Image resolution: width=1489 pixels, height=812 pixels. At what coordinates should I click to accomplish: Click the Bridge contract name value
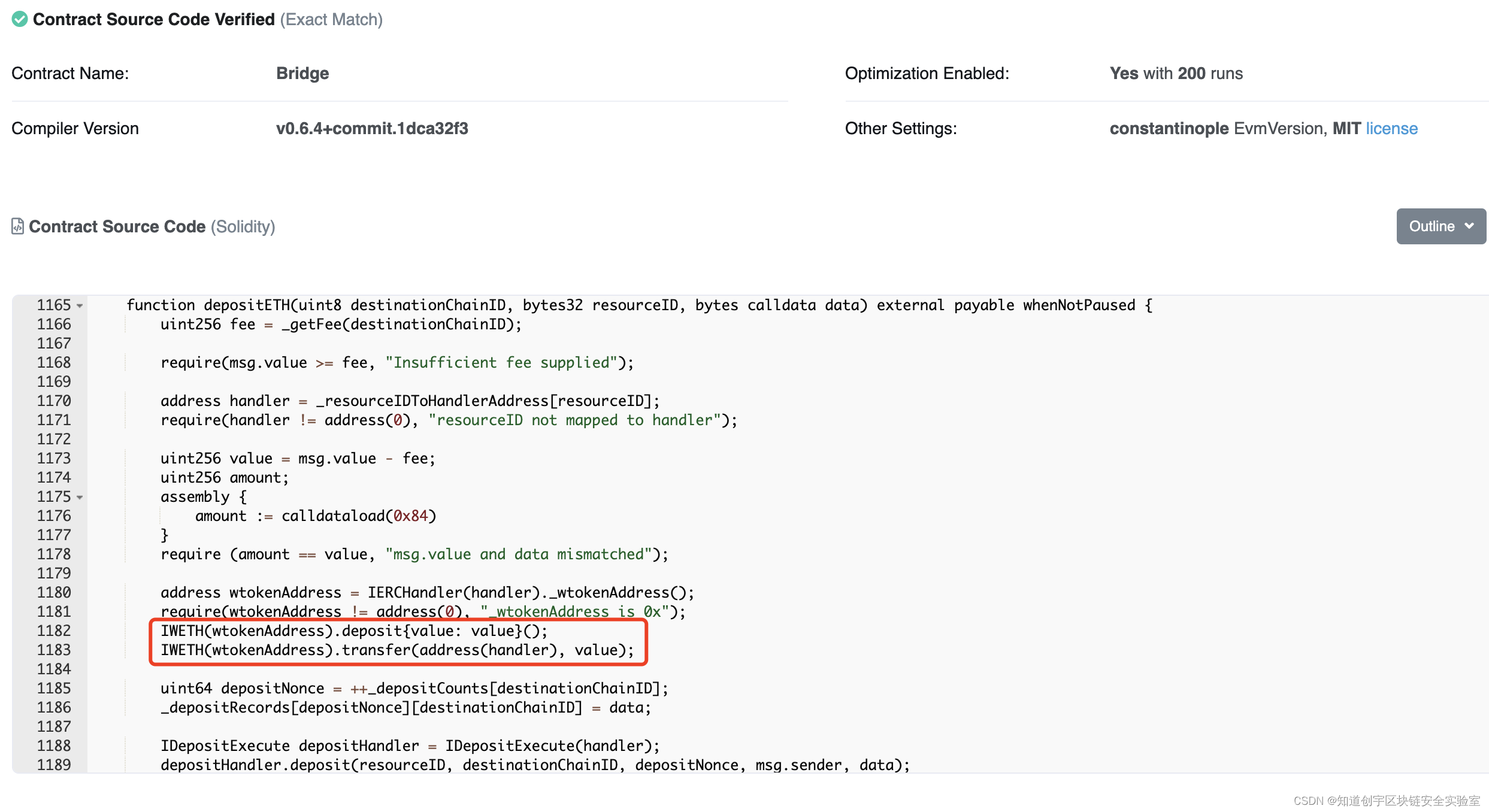point(302,73)
